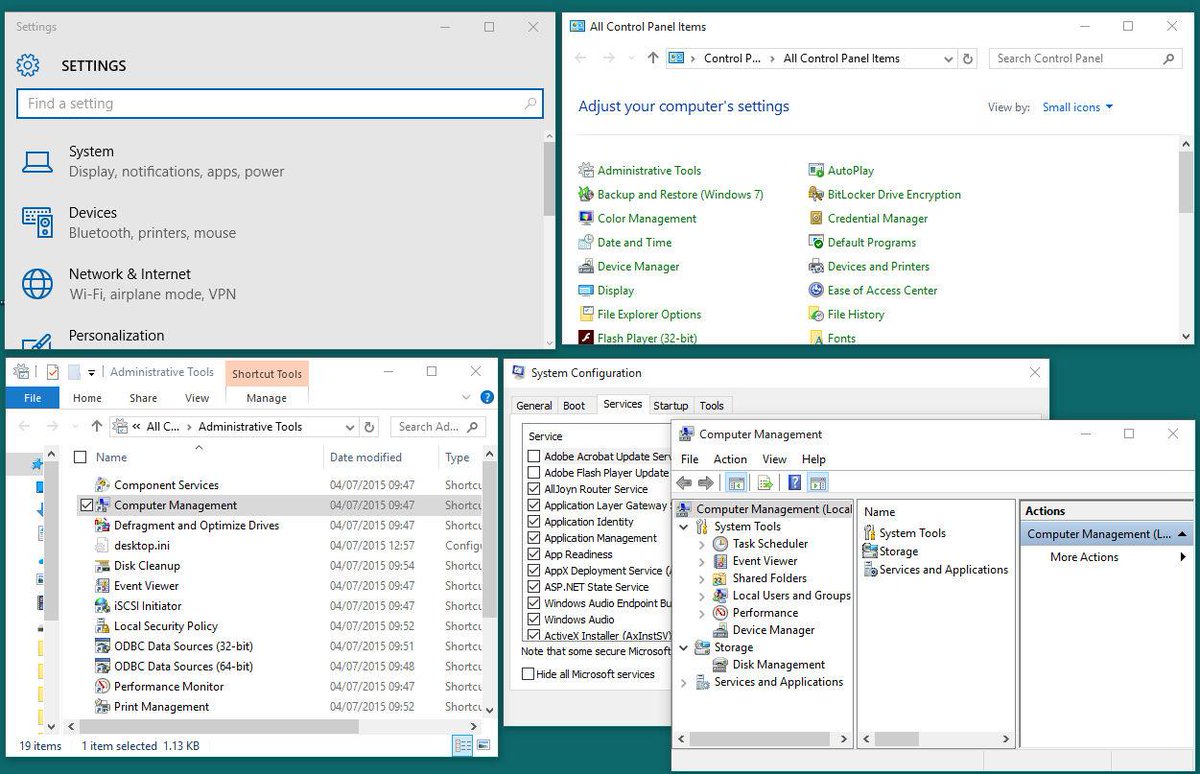The height and width of the screenshot is (774, 1200).
Task: Click Component Services icon in Administrative Tools
Action: point(102,485)
